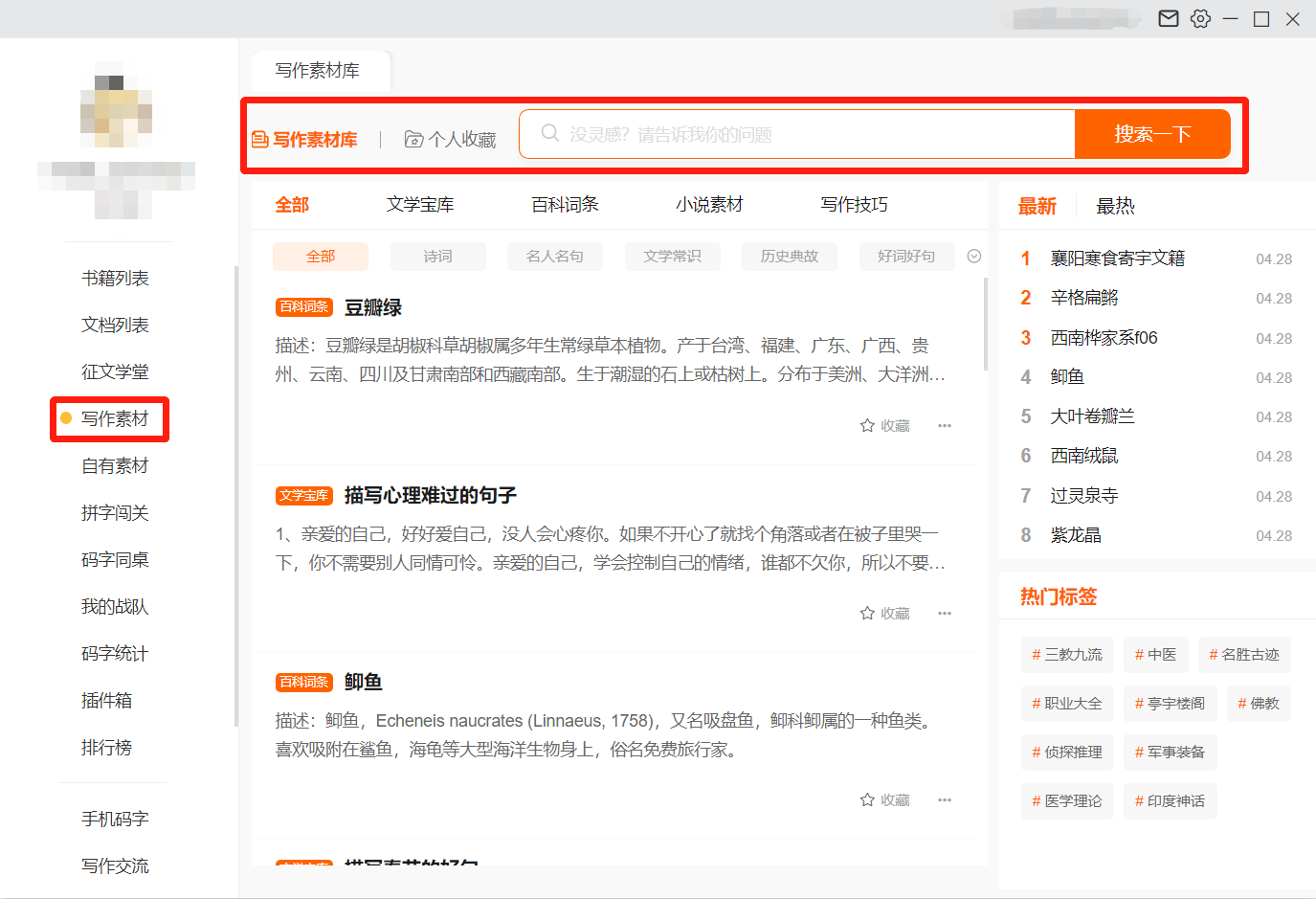
Task: Open ranked item 西南桦家系f06
Action: tap(1104, 338)
